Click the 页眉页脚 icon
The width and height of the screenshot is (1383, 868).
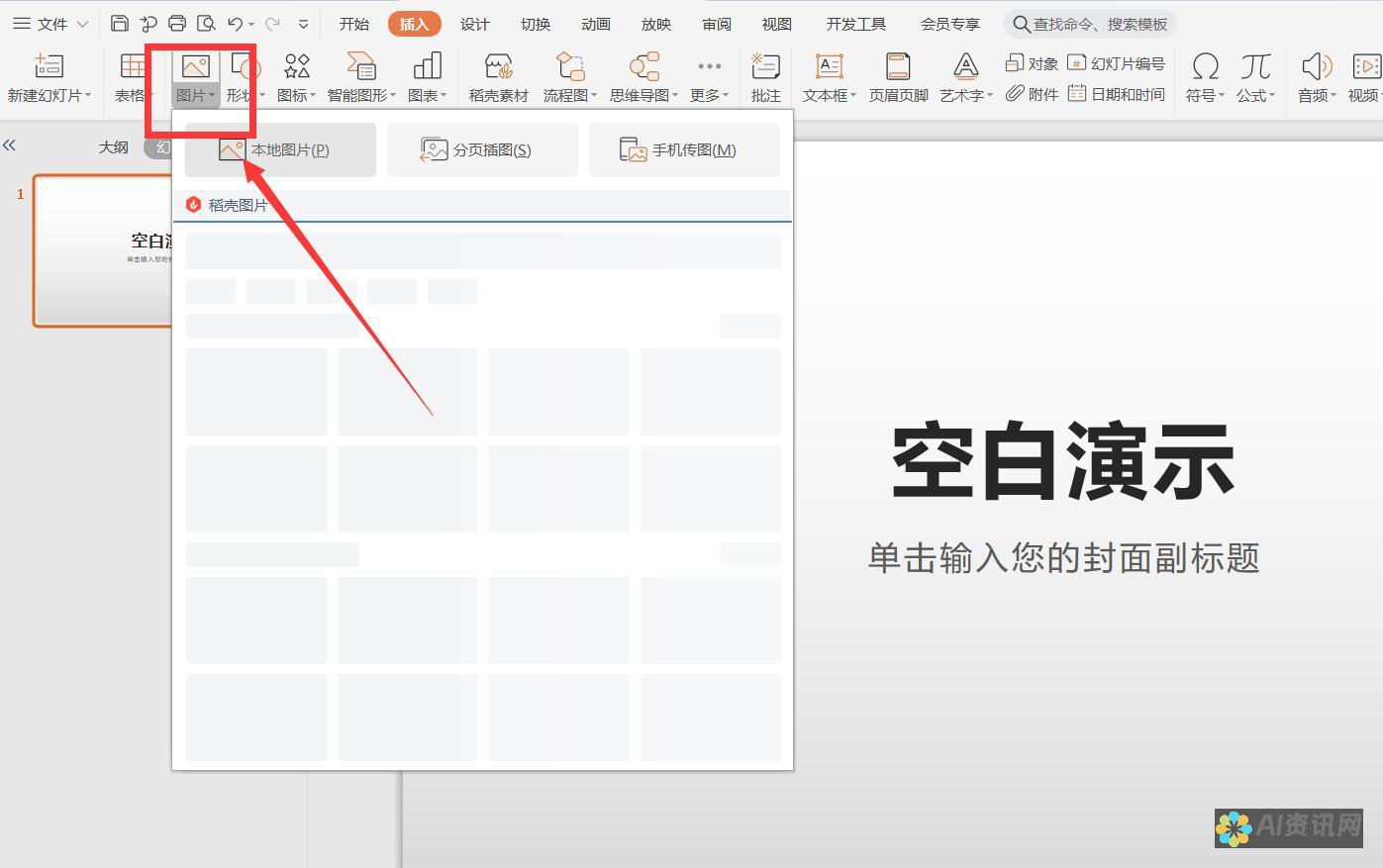898,66
